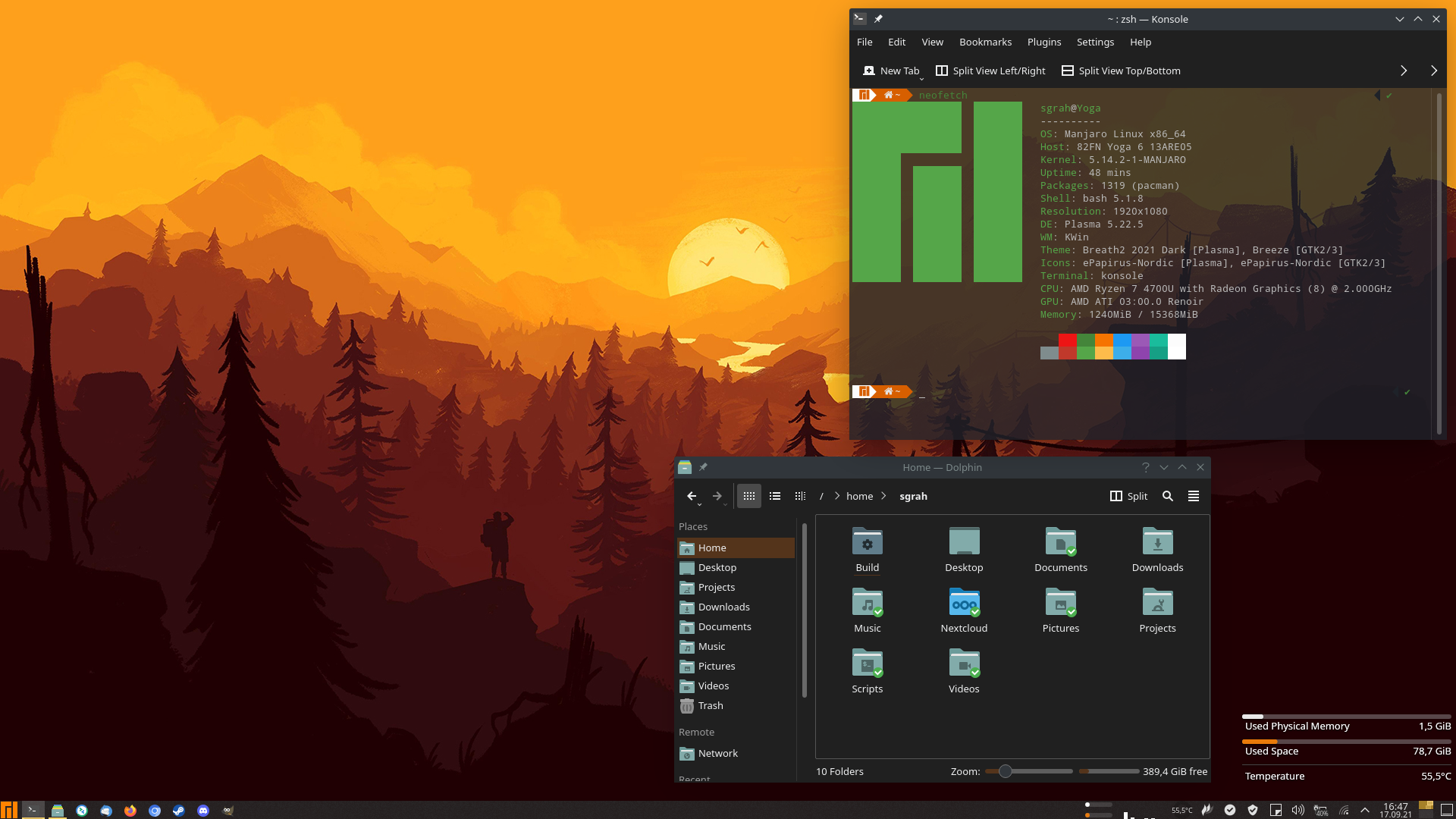Switch Dolphin to Compact view mode
The image size is (1456, 819).
(775, 496)
